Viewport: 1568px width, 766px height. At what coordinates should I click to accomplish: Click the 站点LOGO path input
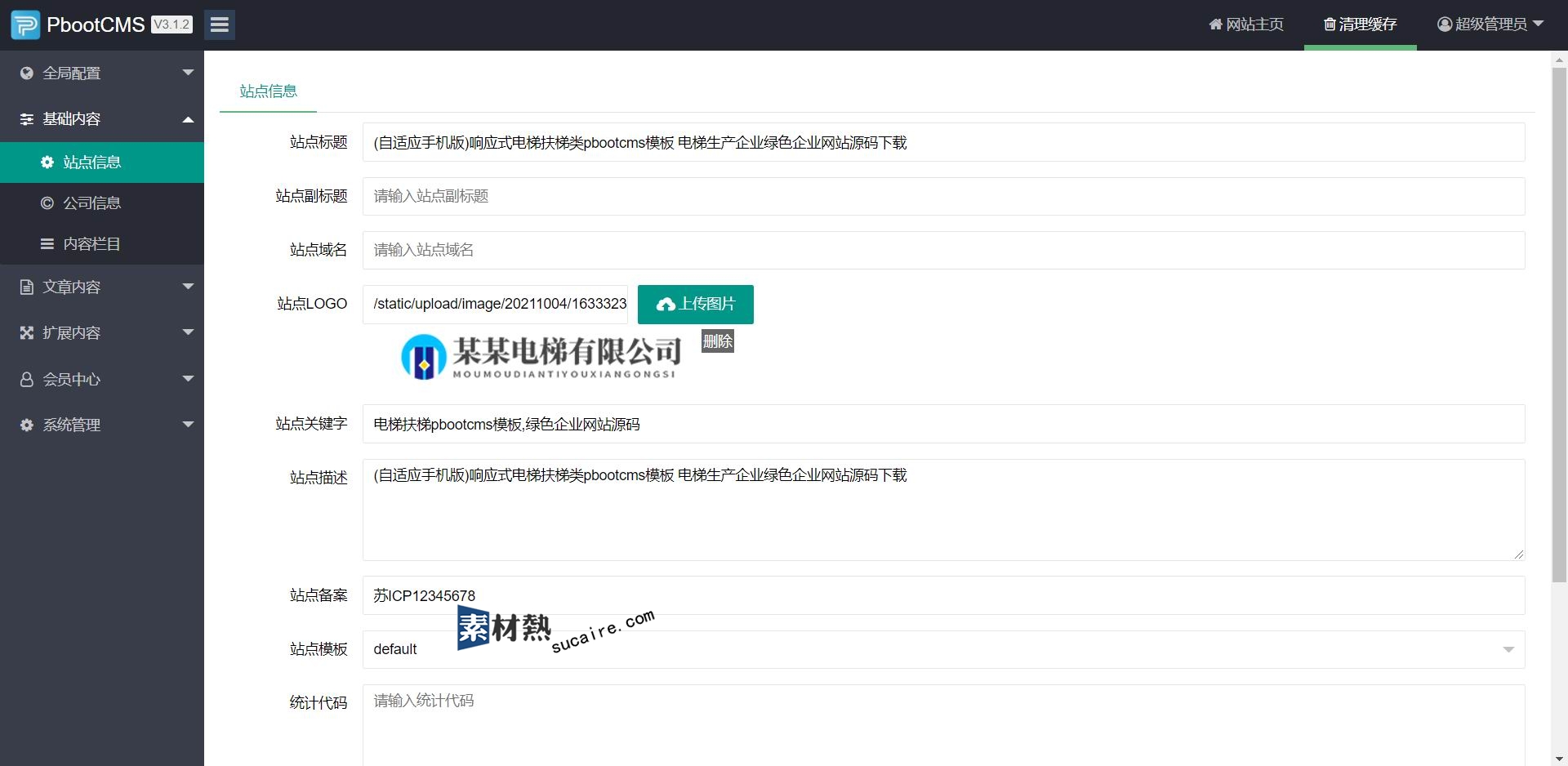tap(496, 304)
